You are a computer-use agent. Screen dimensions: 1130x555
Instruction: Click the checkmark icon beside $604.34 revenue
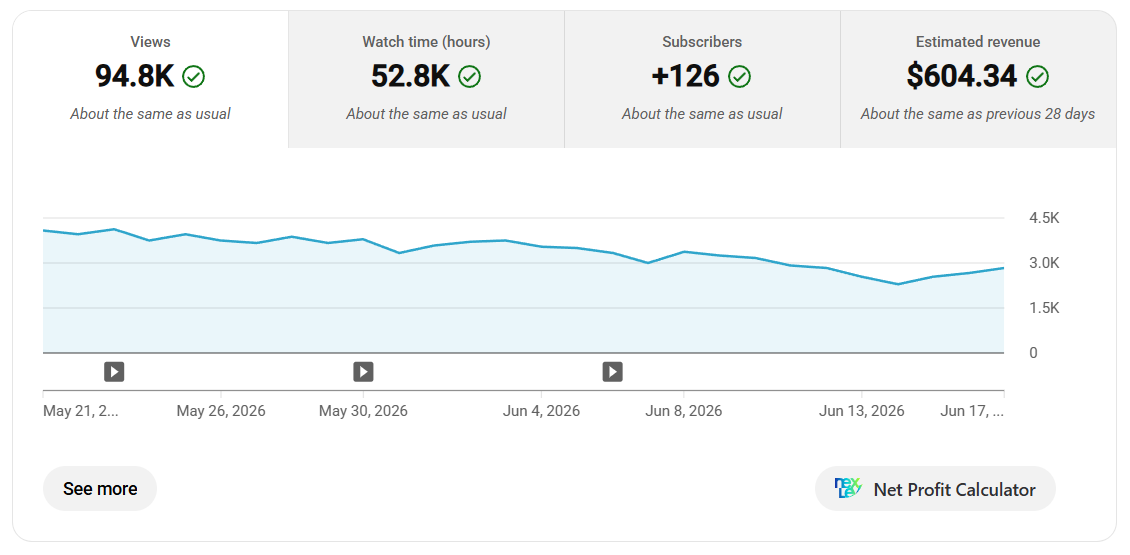(x=1037, y=76)
